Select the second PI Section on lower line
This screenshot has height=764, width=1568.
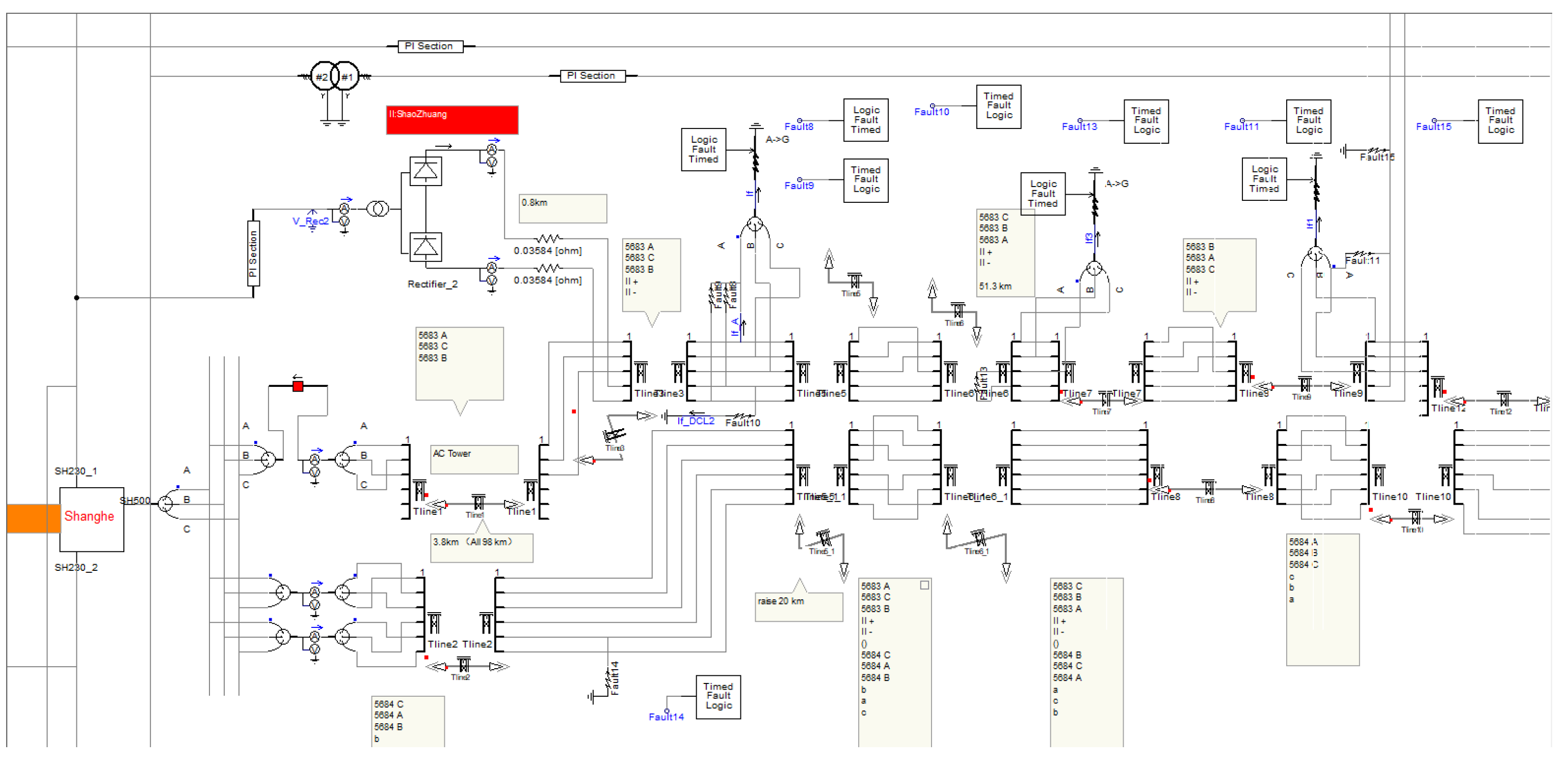[592, 76]
